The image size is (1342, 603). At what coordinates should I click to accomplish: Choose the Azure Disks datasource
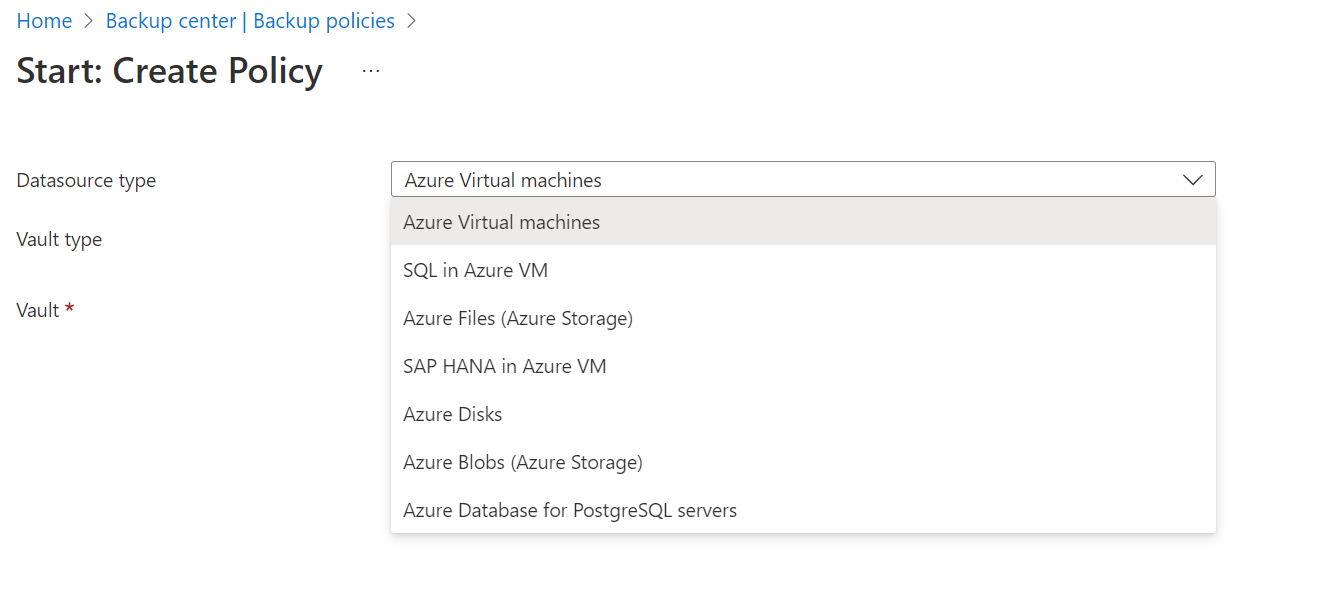(452, 415)
